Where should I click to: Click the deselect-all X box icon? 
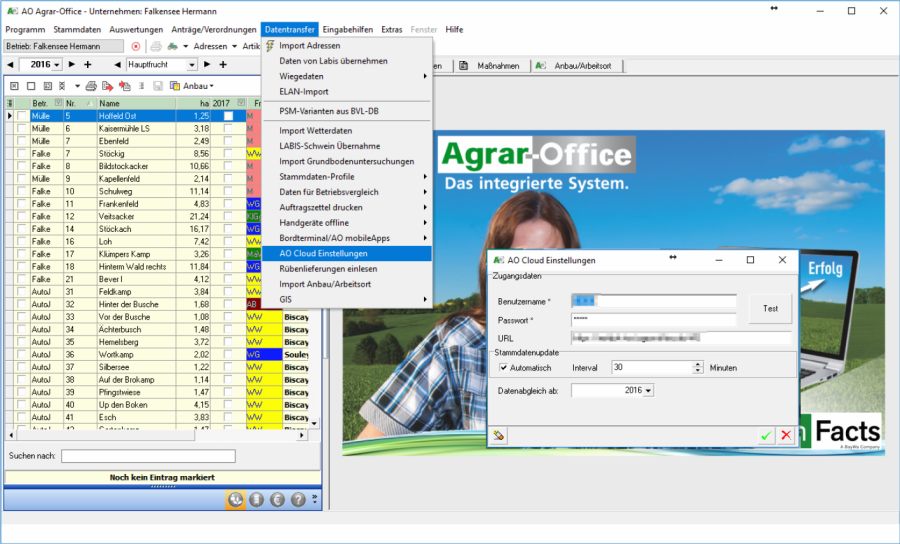click(x=14, y=86)
